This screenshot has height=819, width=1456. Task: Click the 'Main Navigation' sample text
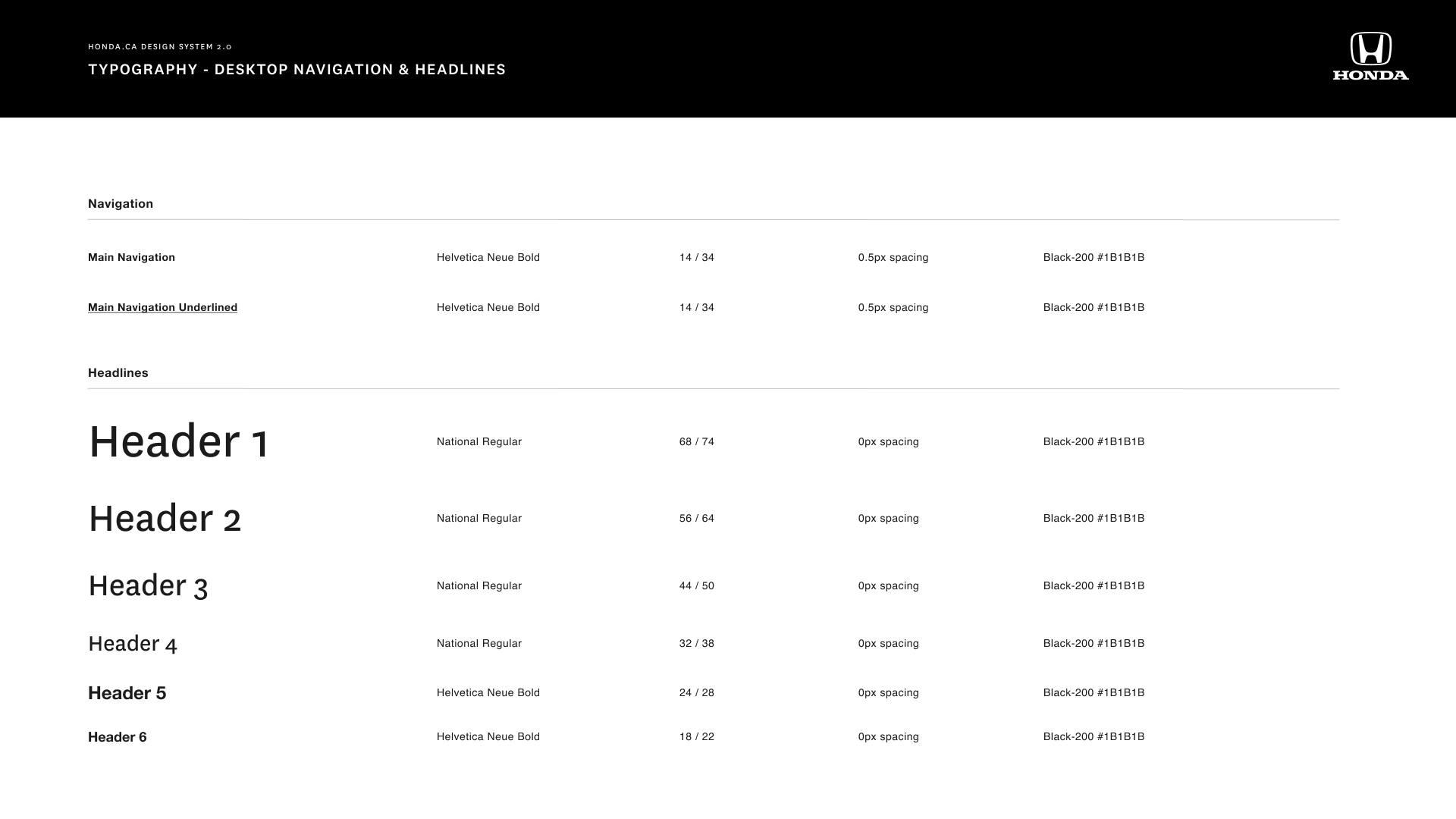click(131, 258)
